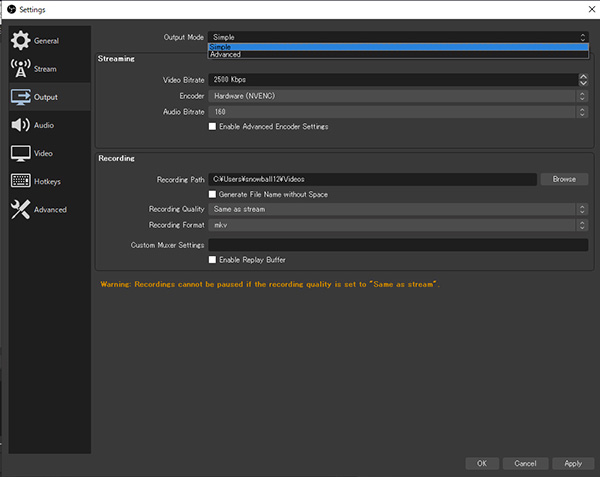
Task: Click the Advanced wrench and screwdriver icon
Action: tap(20, 209)
